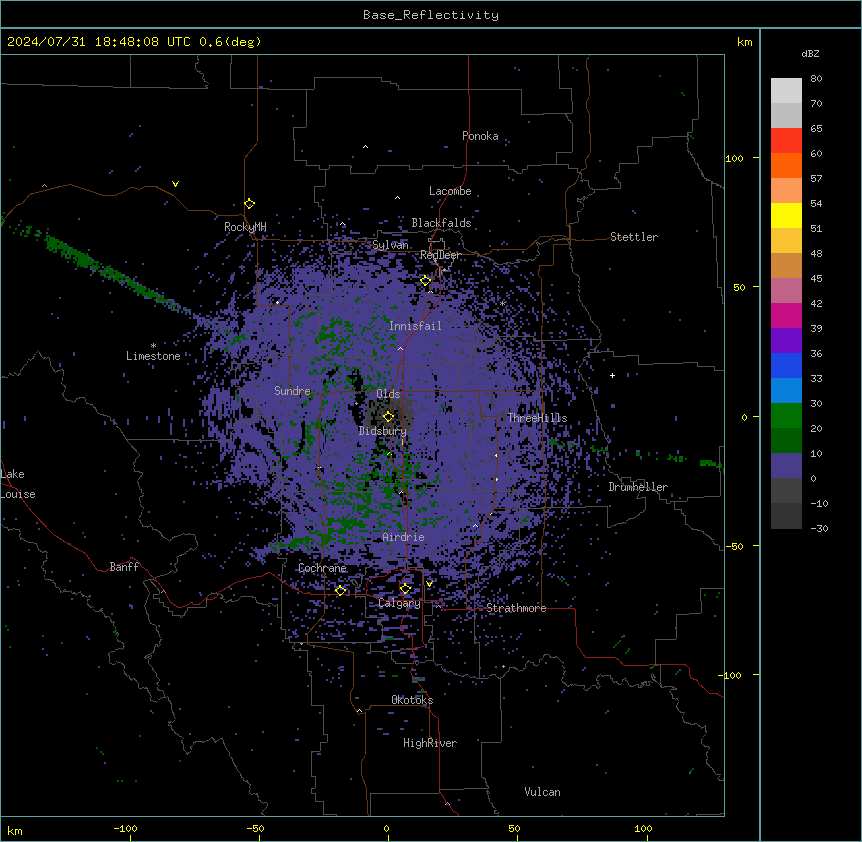862x842 pixels.
Task: Click the yellow diamond marker above Calgary label
Action: [405, 589]
